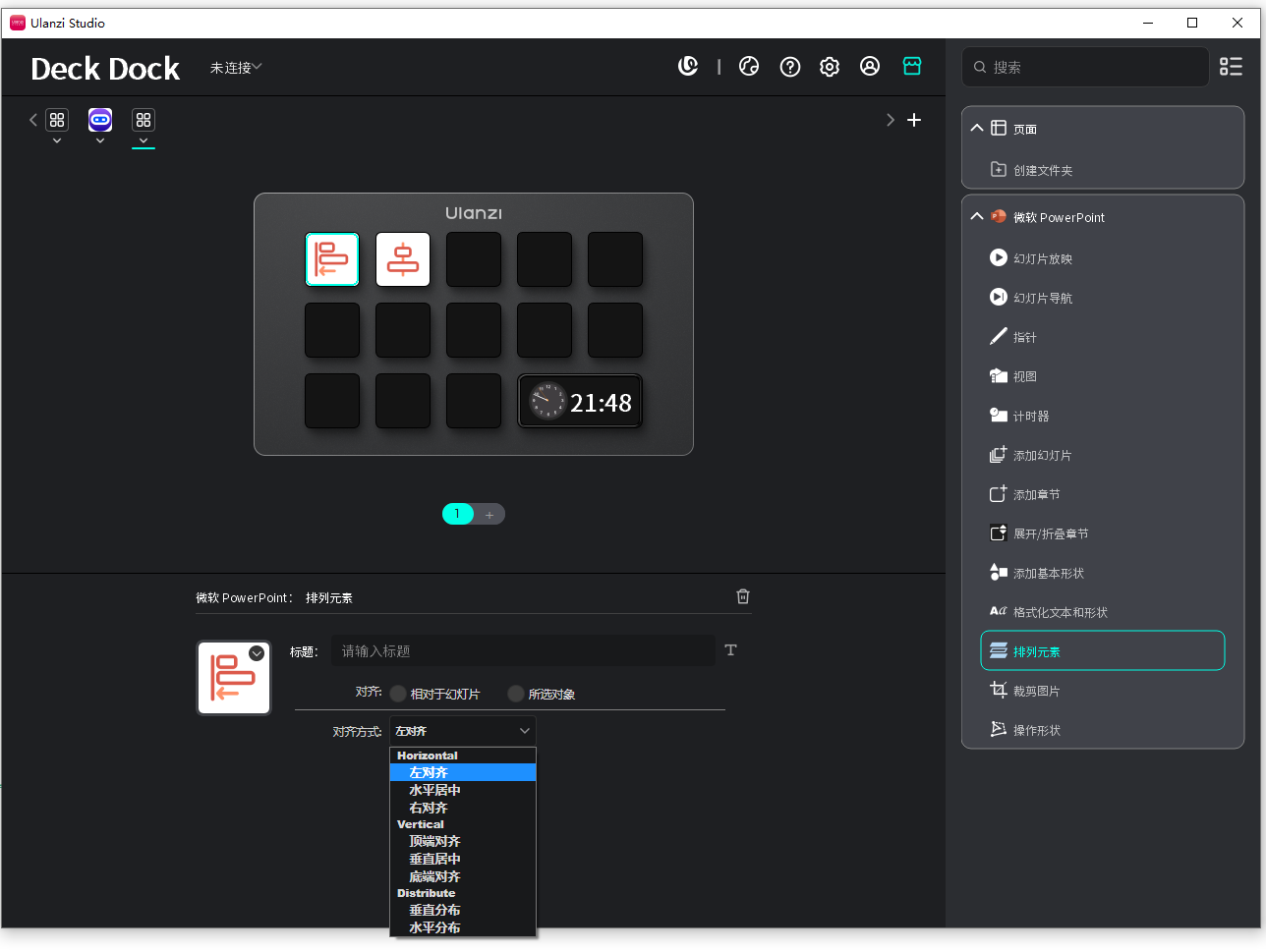Click the title text style T icon
The image size is (1266, 952).
coord(730,650)
